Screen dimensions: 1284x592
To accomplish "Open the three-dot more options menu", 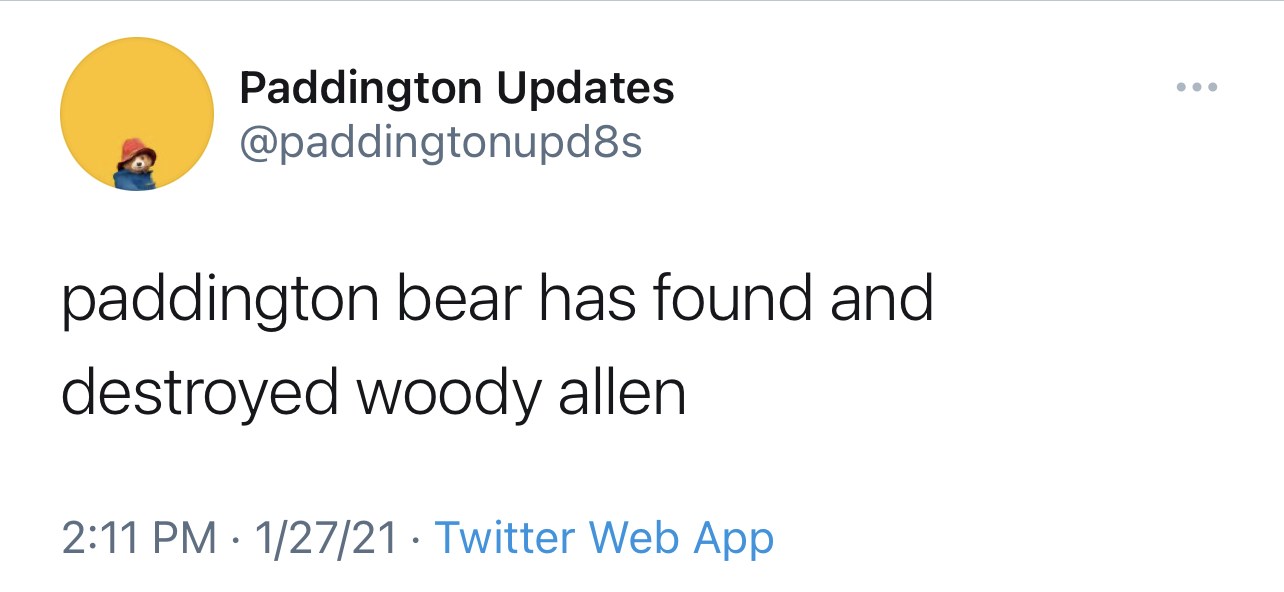I will [x=1197, y=88].
